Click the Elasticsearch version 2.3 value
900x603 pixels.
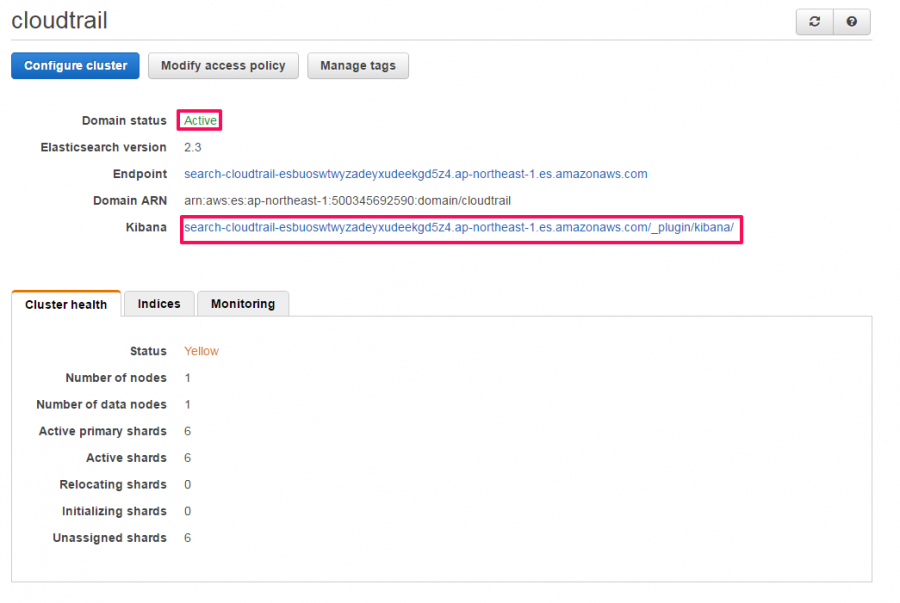(192, 147)
